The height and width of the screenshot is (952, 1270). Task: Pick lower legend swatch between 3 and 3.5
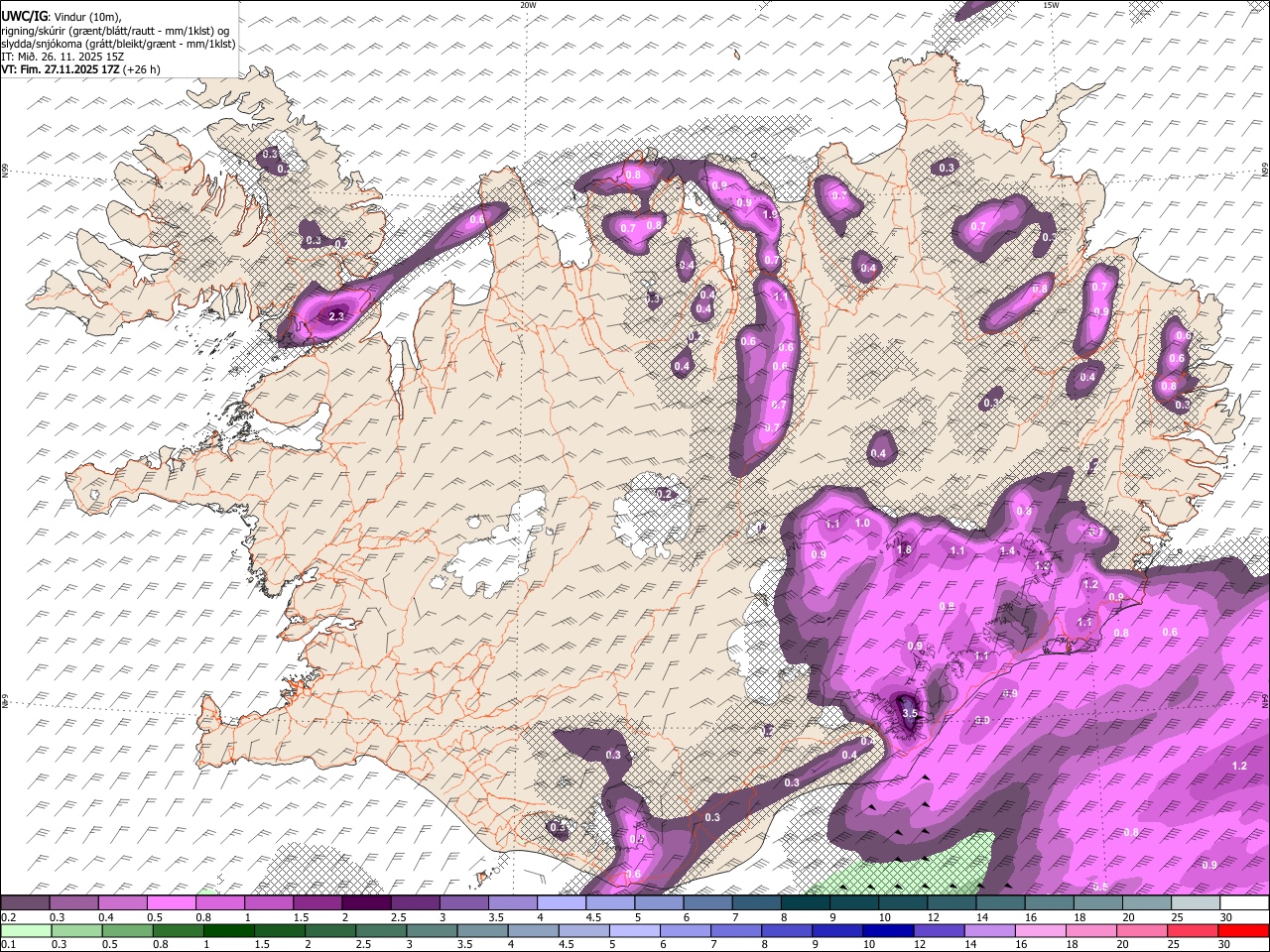pos(432,931)
